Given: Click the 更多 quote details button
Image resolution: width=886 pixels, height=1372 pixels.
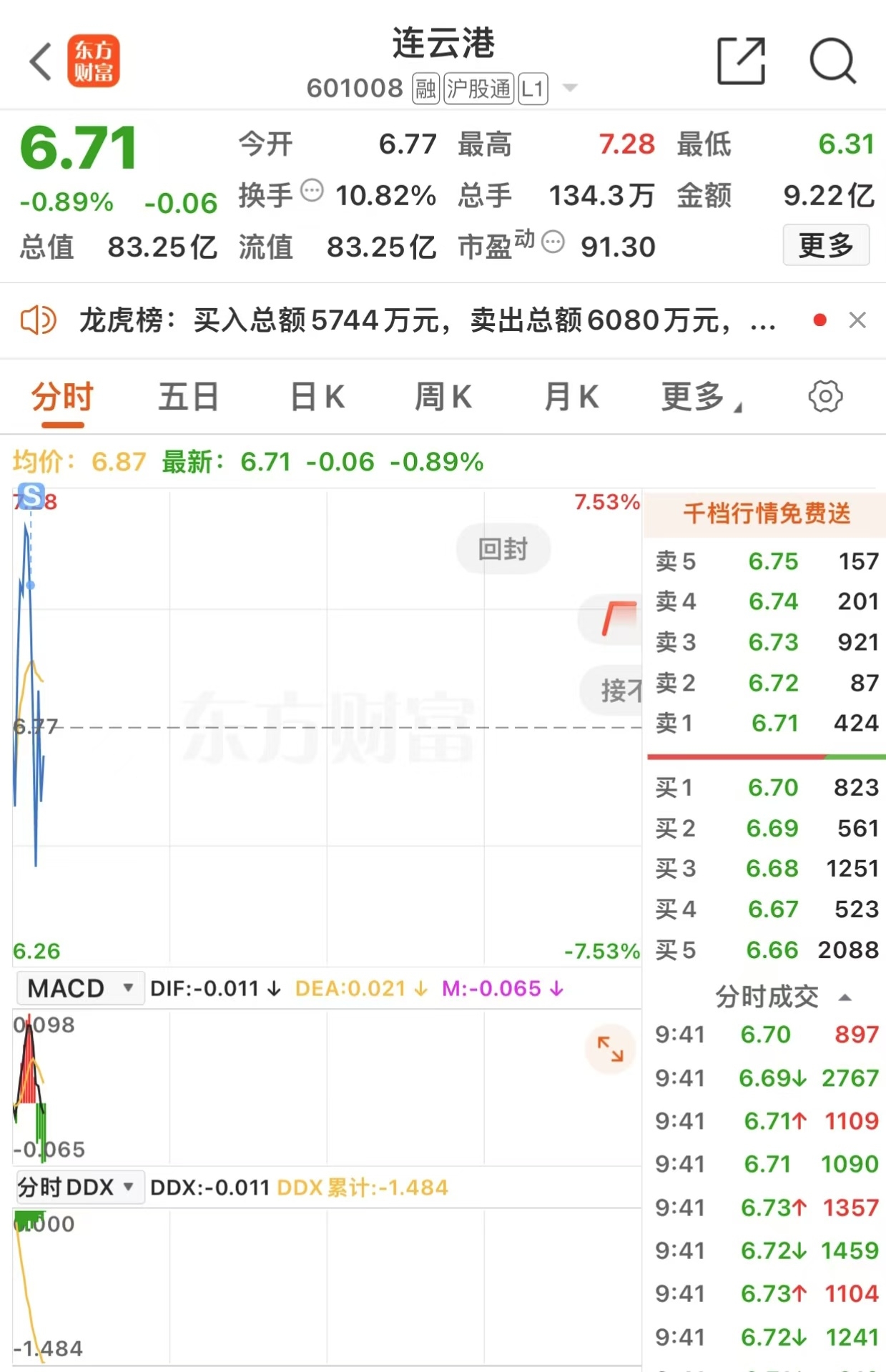Looking at the screenshot, I should [826, 245].
